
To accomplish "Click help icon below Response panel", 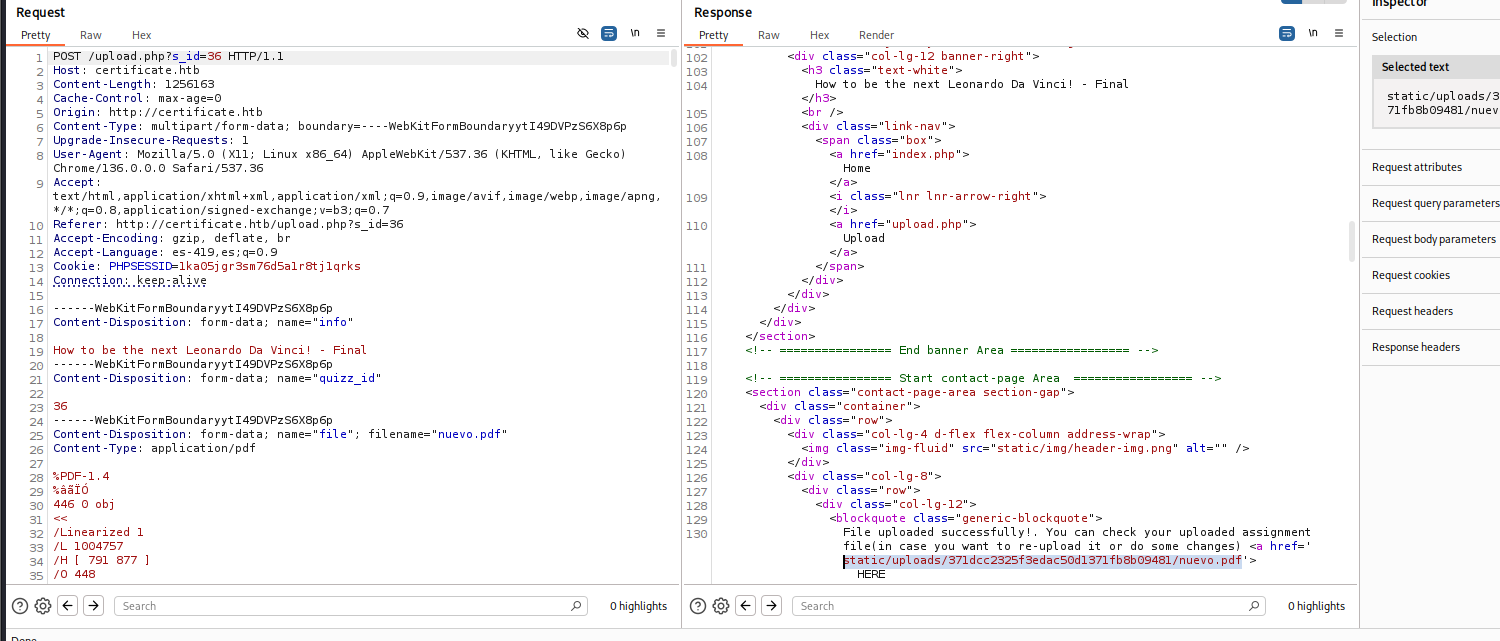I will tap(697, 606).
